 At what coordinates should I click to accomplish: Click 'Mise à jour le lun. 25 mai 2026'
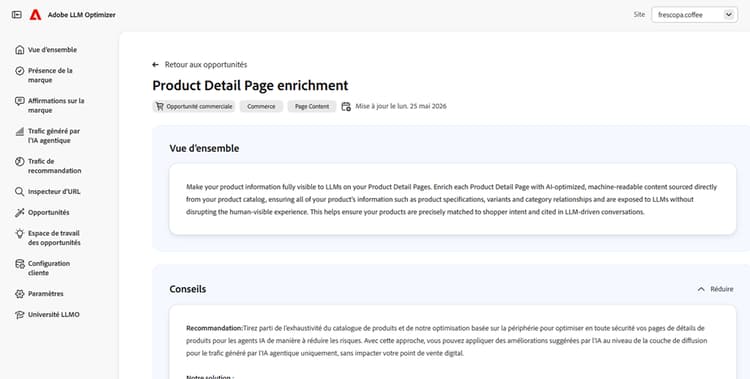pyautogui.click(x=401, y=106)
